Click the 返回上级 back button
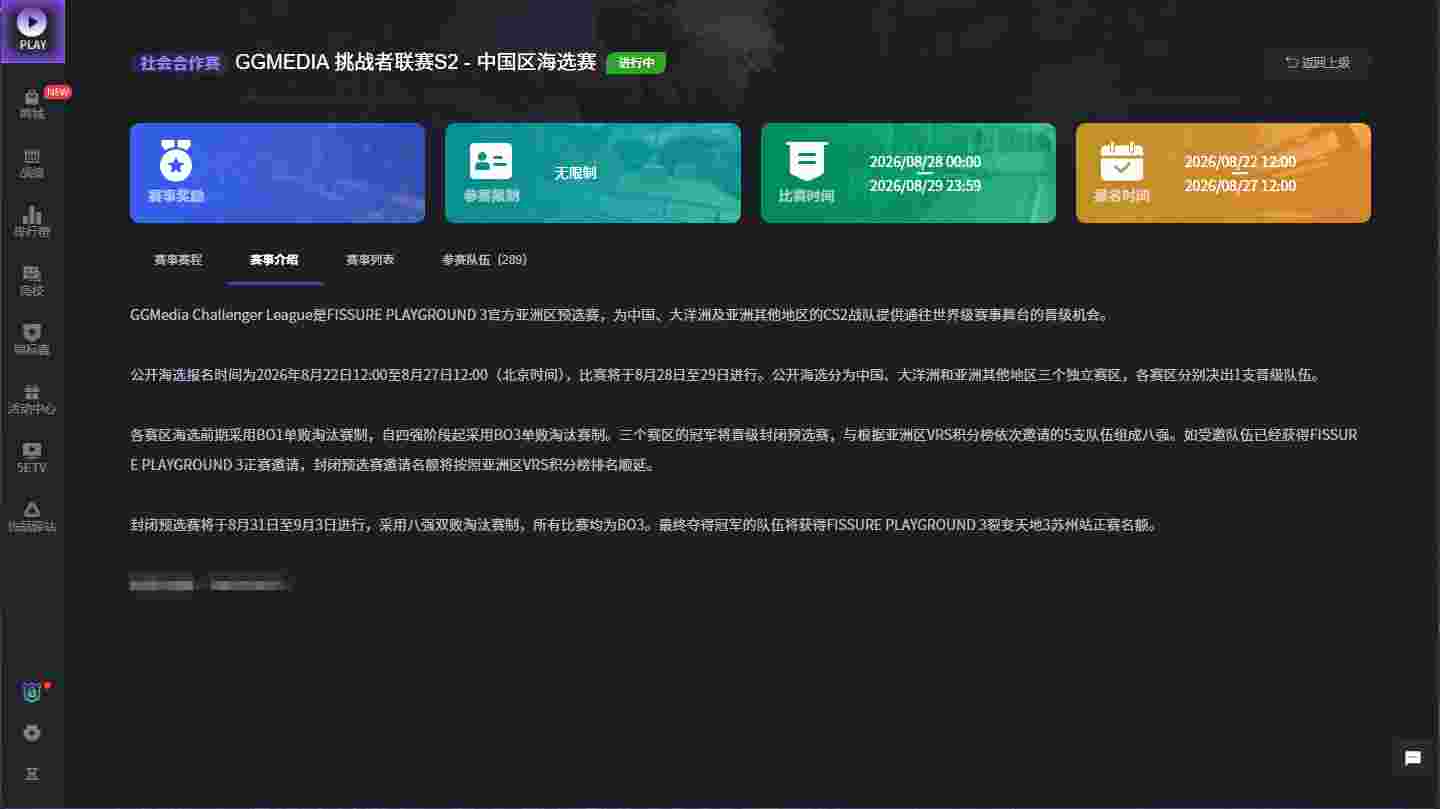The height and width of the screenshot is (809, 1440). pos(1317,63)
